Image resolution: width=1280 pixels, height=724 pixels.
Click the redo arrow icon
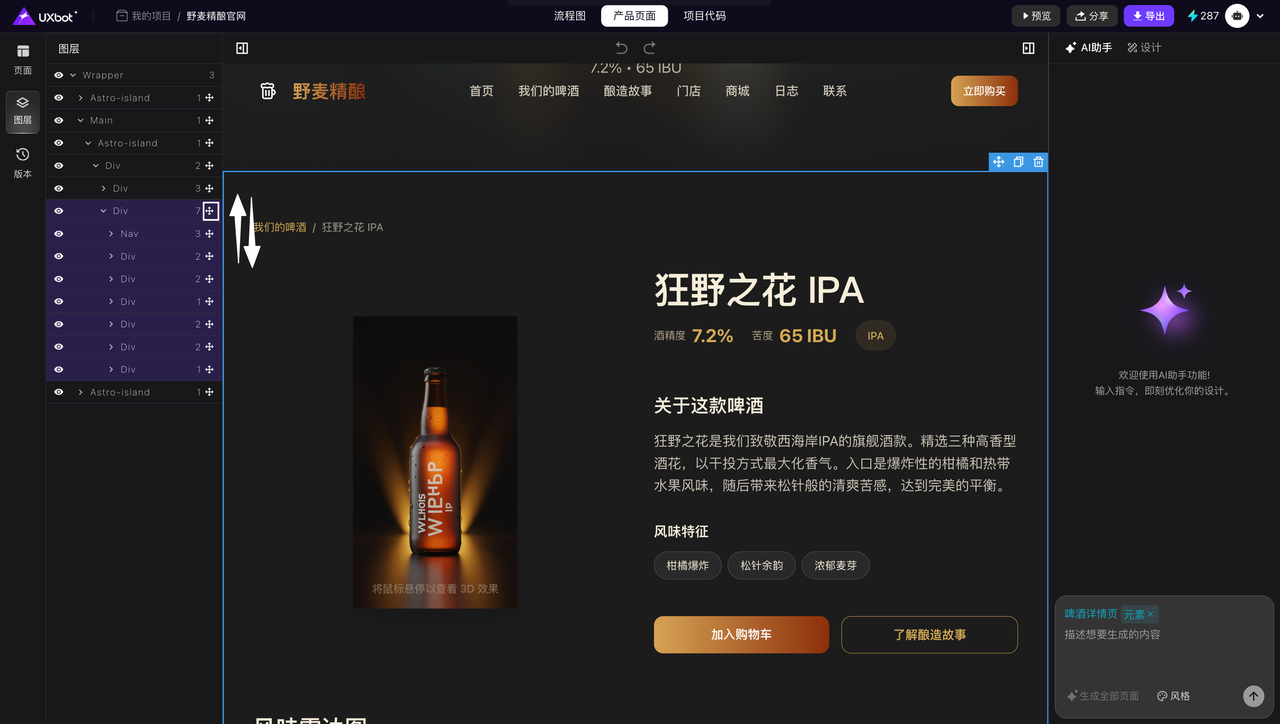649,48
